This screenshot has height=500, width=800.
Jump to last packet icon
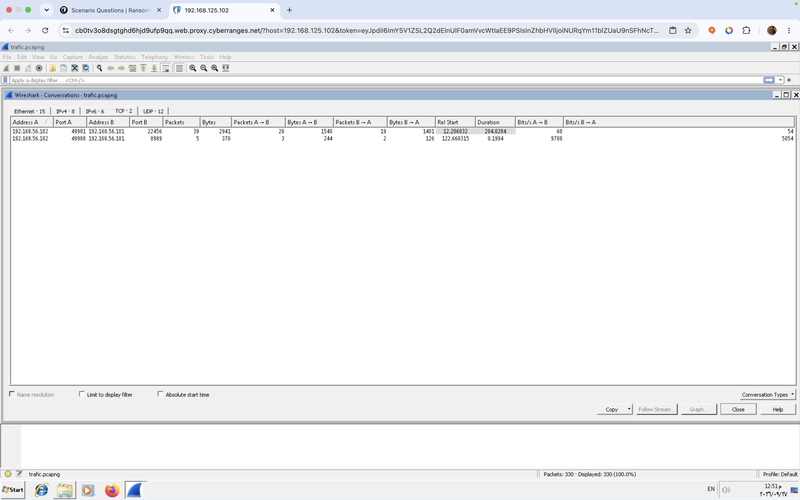point(154,68)
